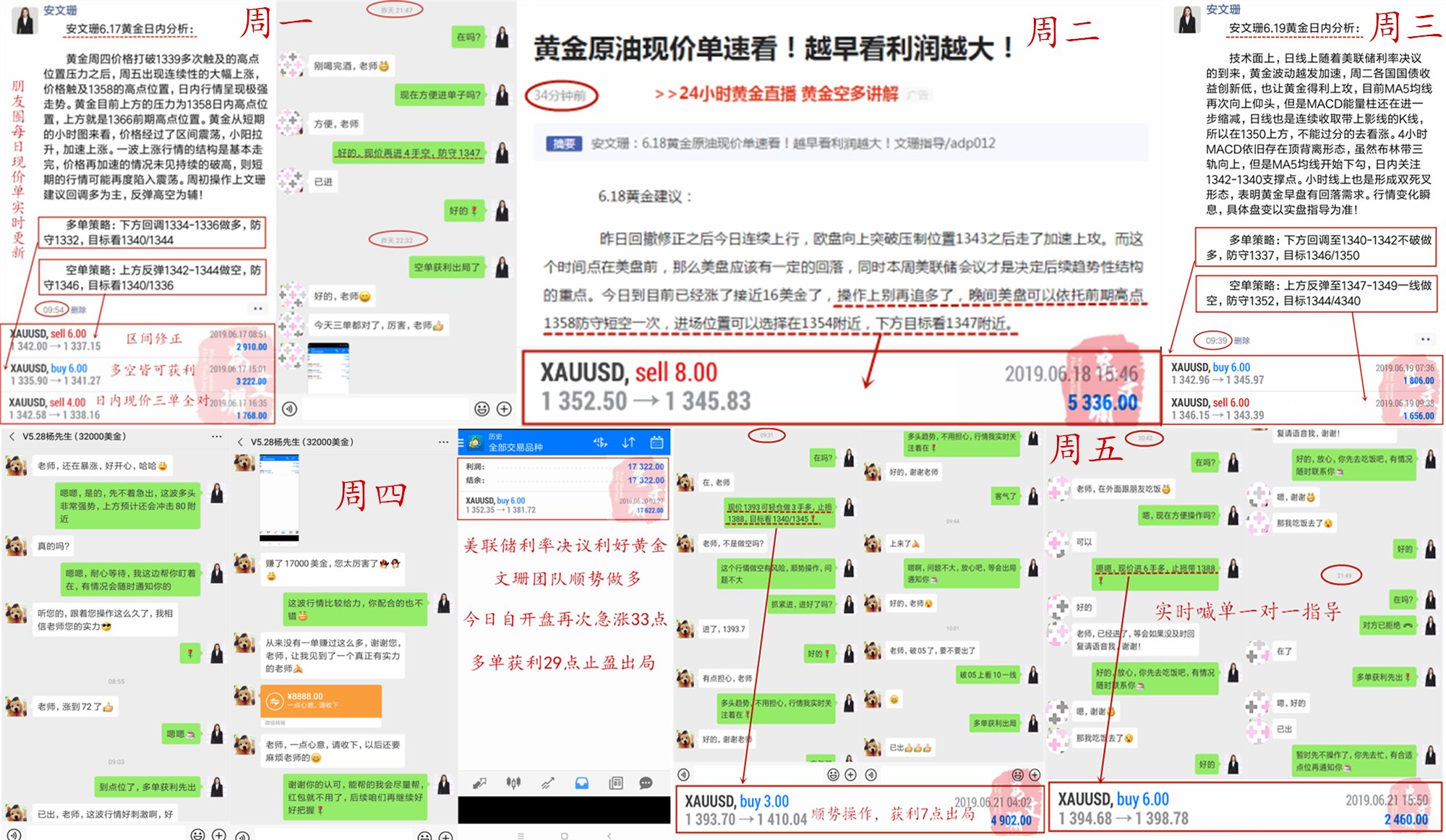Open news tab in trading app bottom bar
The image size is (1446, 840).
[x=616, y=783]
